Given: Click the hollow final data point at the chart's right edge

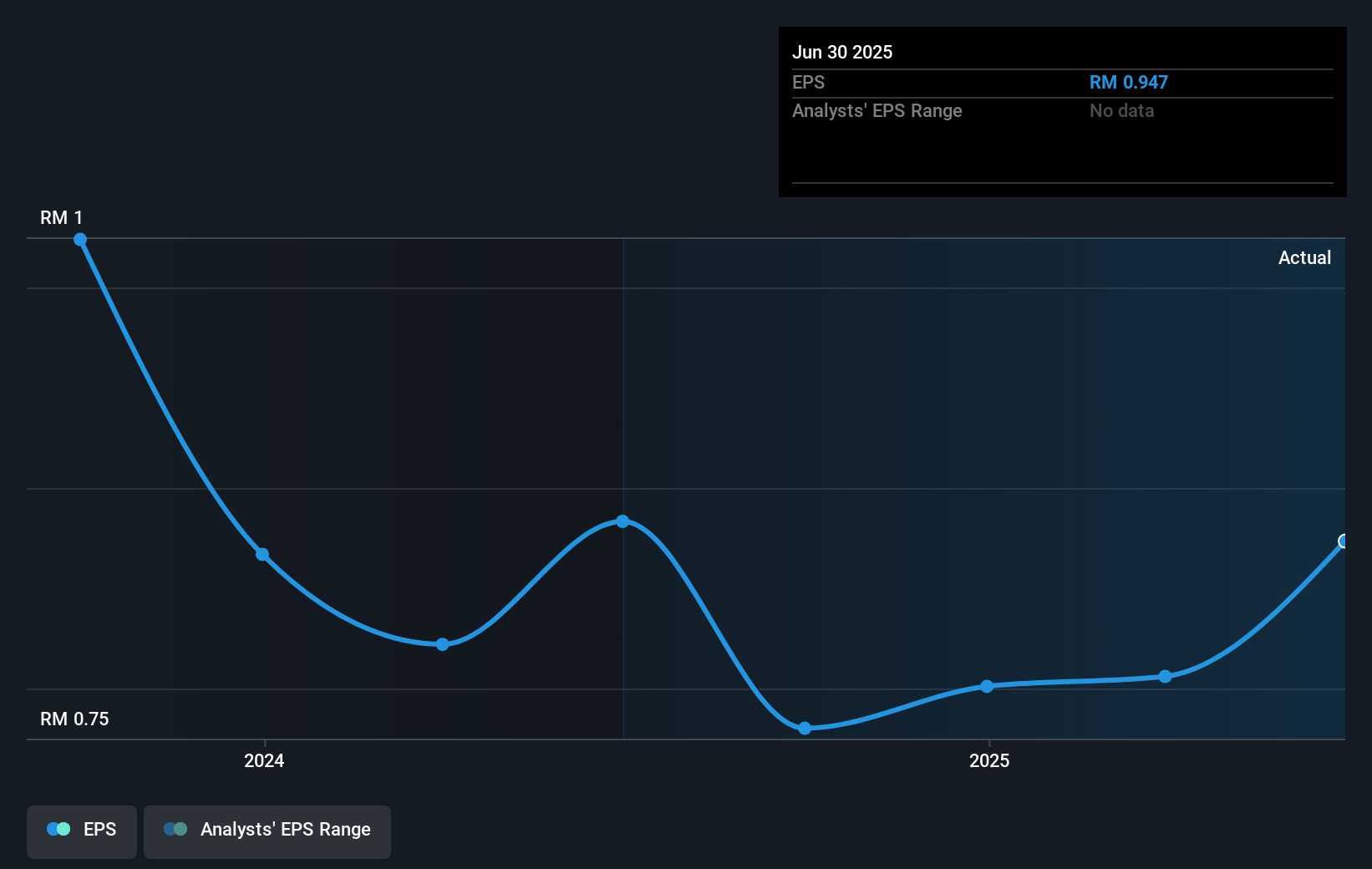Looking at the screenshot, I should tap(1344, 541).
